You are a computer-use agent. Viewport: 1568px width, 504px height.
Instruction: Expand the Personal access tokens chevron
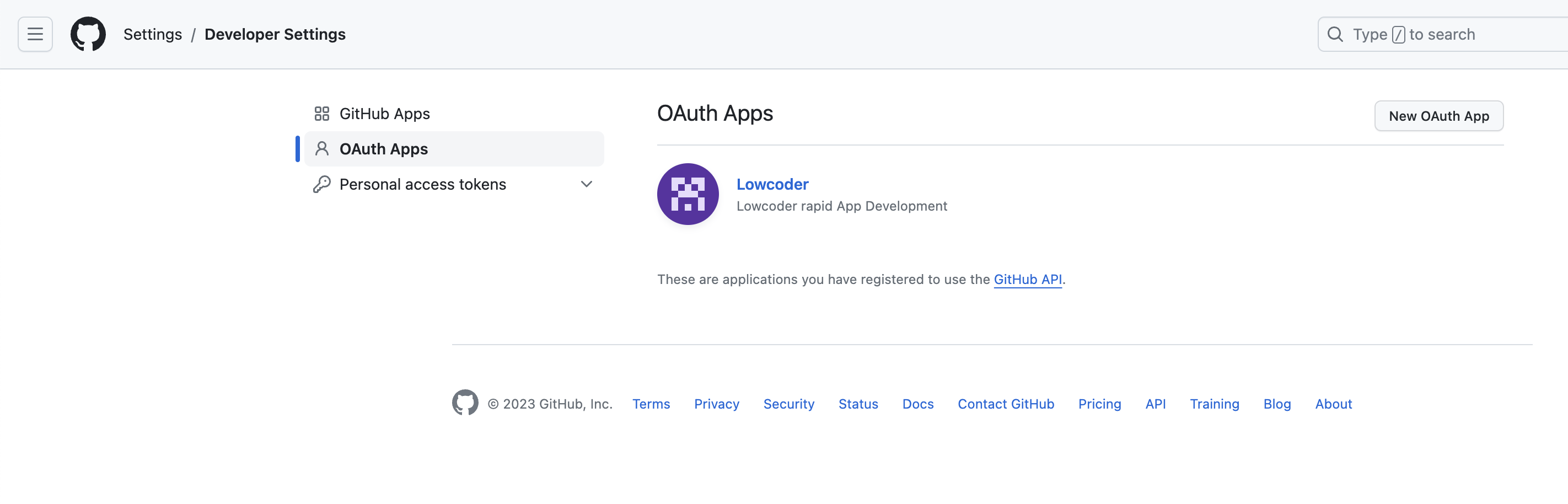click(586, 184)
